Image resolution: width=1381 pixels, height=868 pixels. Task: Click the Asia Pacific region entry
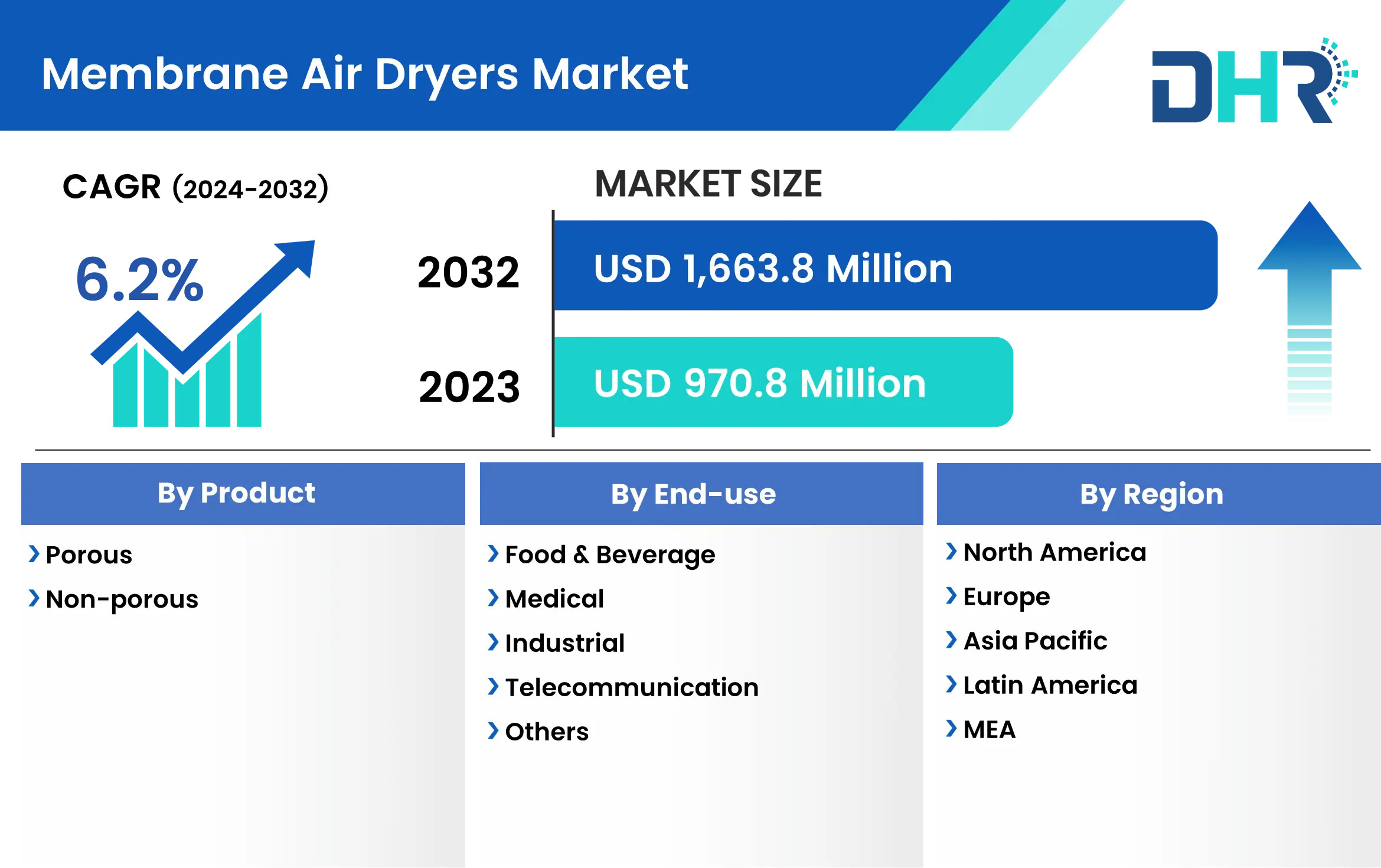(x=1036, y=641)
